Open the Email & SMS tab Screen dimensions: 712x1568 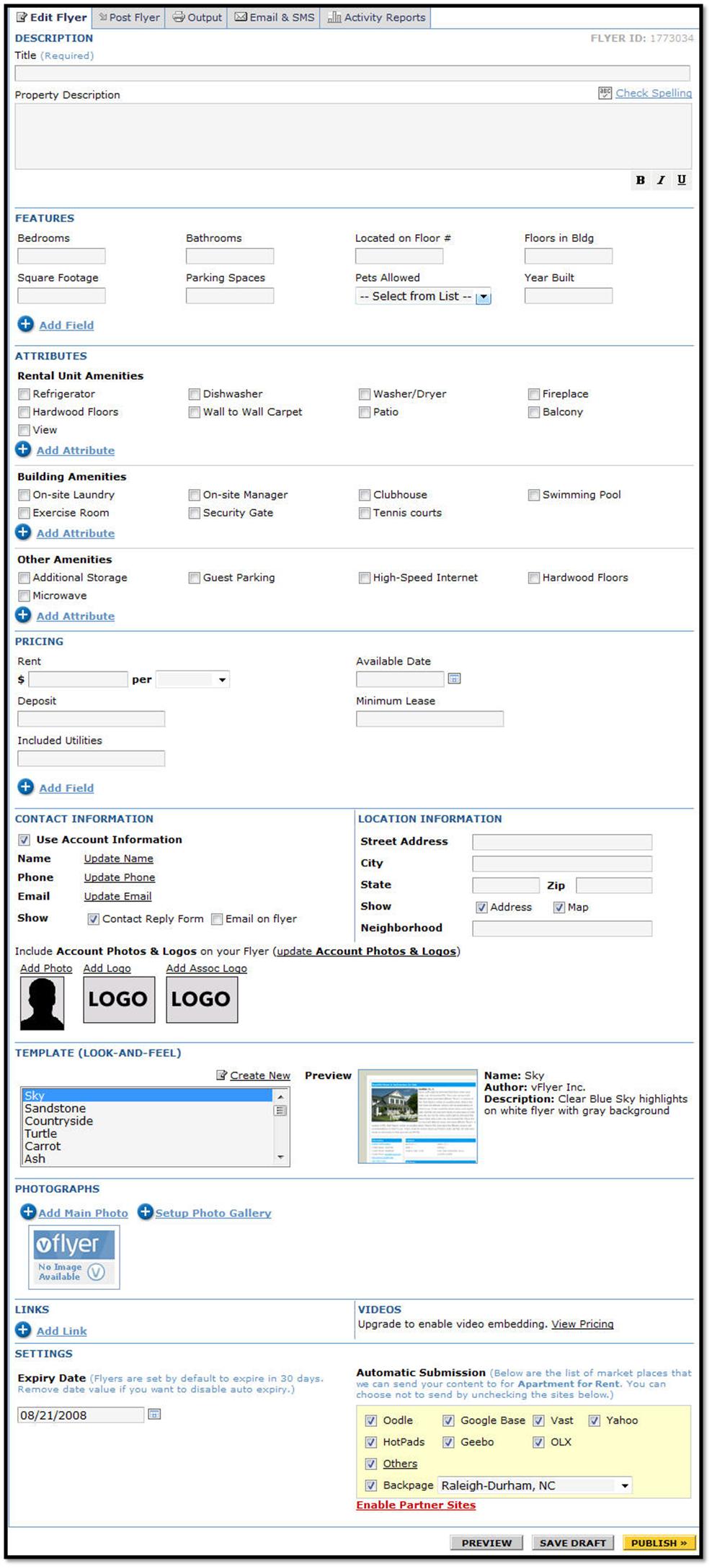pos(275,17)
